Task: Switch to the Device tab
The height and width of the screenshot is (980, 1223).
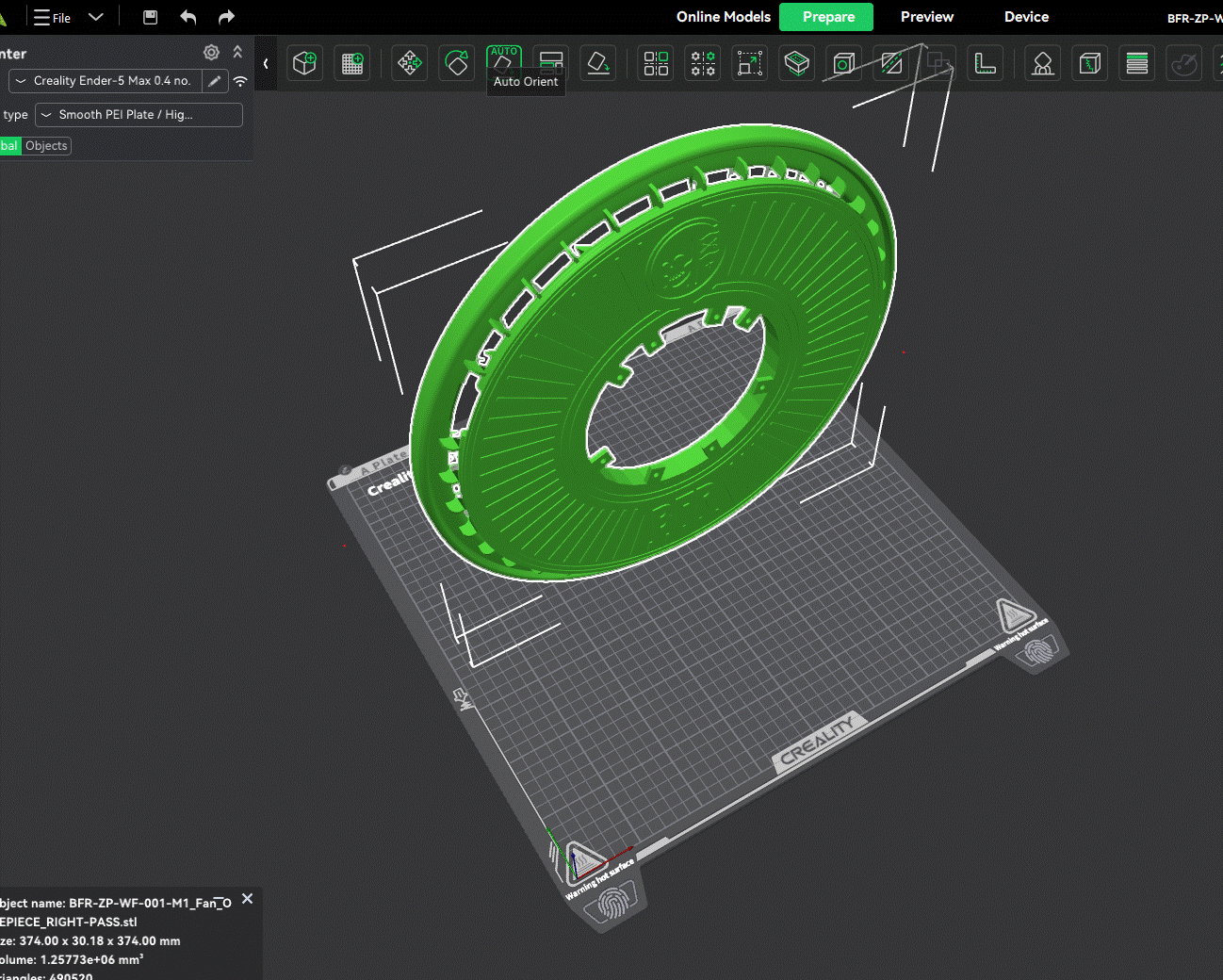Action: pos(1026,17)
